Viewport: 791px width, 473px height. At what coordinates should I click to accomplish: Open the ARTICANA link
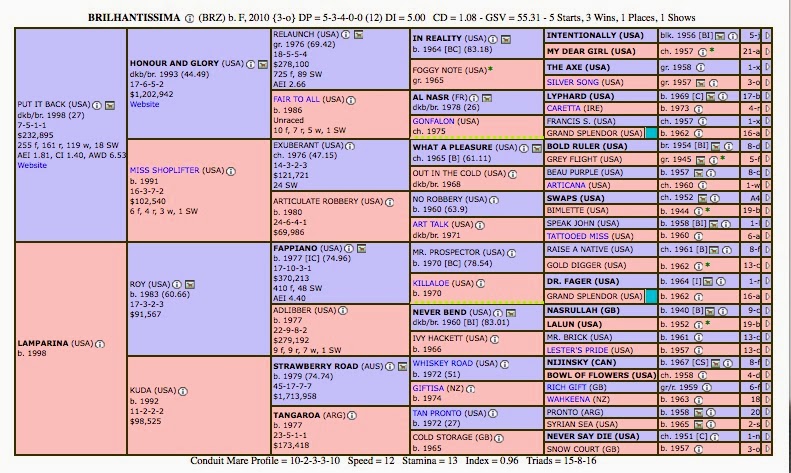566,185
